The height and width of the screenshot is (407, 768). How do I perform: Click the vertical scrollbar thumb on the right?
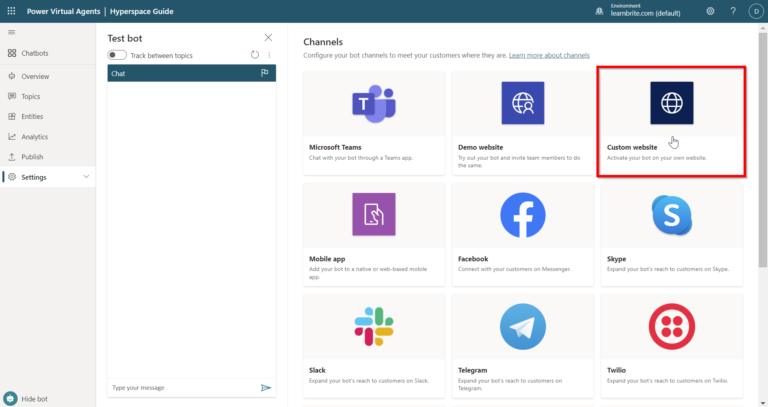point(763,150)
